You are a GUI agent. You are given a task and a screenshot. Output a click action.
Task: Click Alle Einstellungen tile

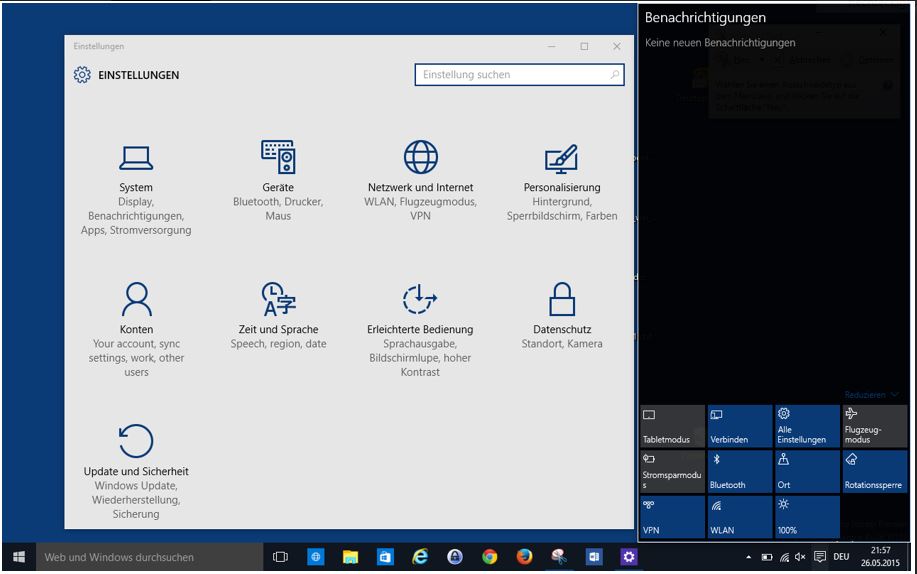pos(807,426)
